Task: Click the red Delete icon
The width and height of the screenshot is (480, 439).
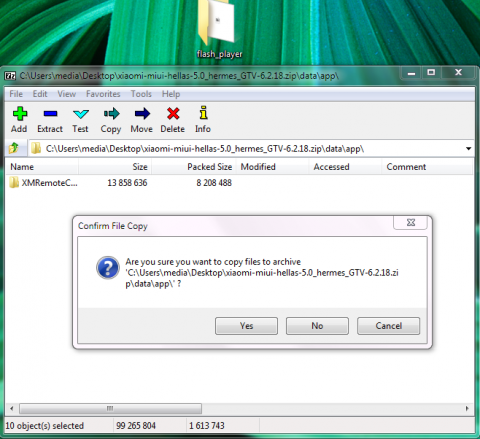Action: 173,114
